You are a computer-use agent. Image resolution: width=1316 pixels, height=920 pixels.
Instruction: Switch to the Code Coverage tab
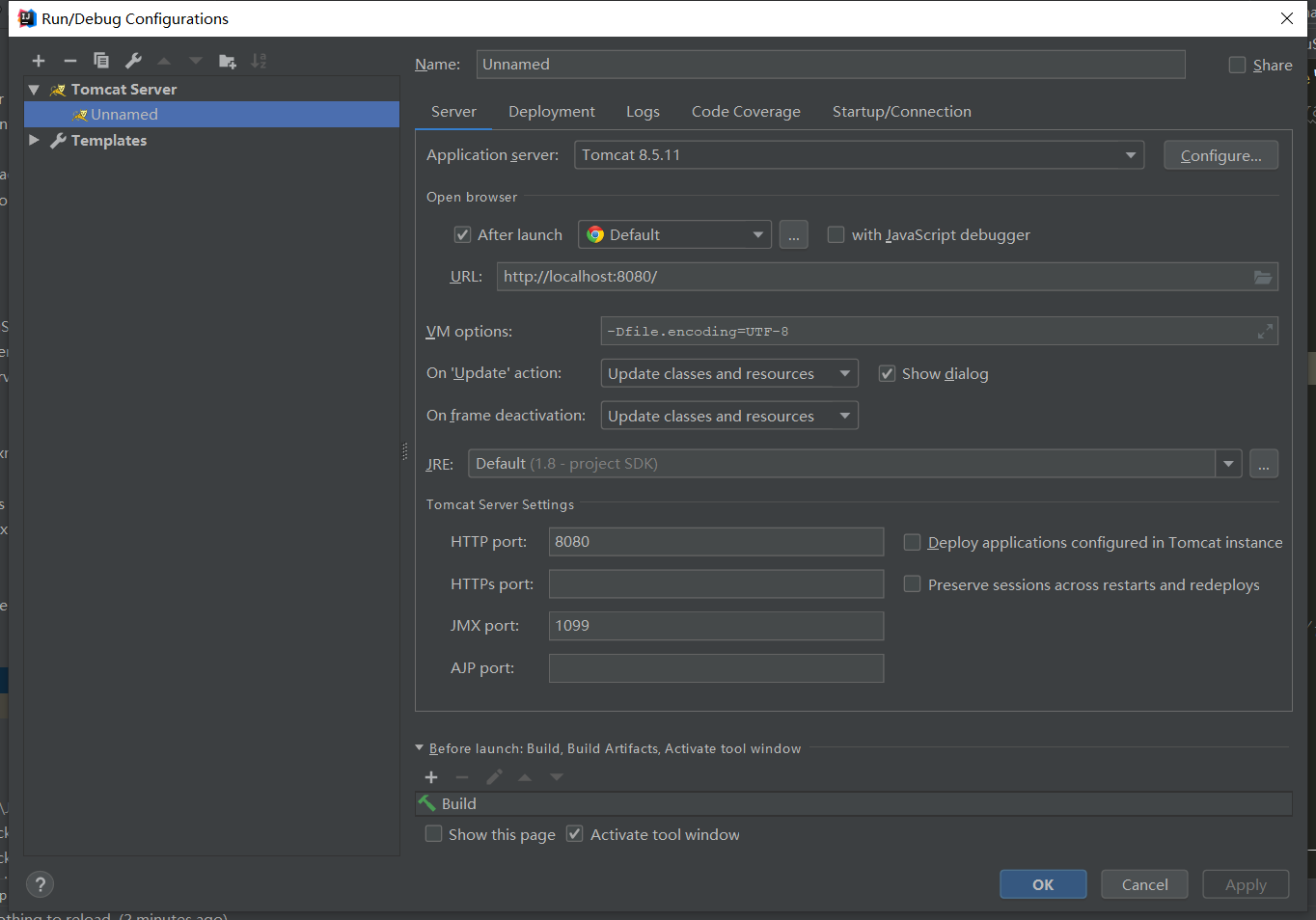[746, 112]
